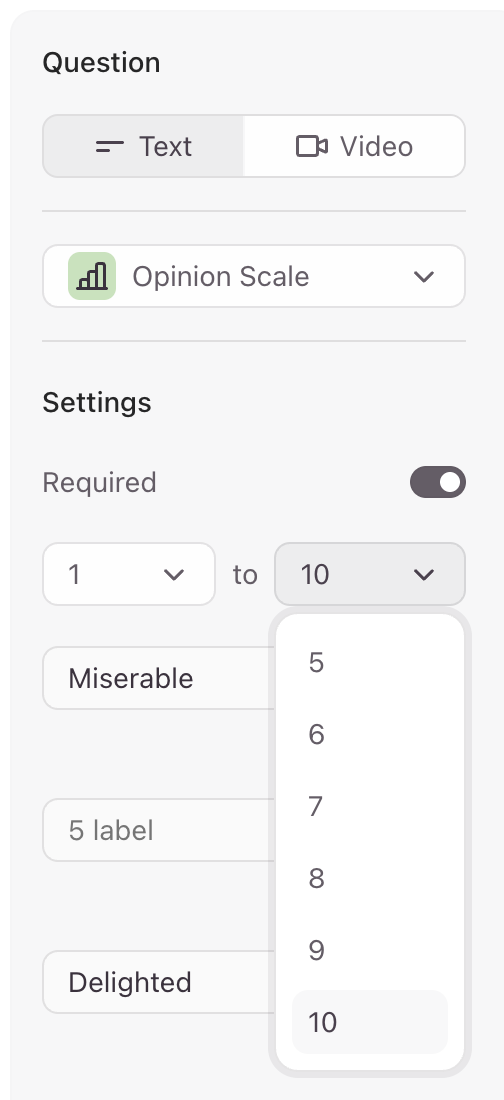Screen dimensions: 504x1100
Task: Switch question mode to Video
Action: point(354,146)
